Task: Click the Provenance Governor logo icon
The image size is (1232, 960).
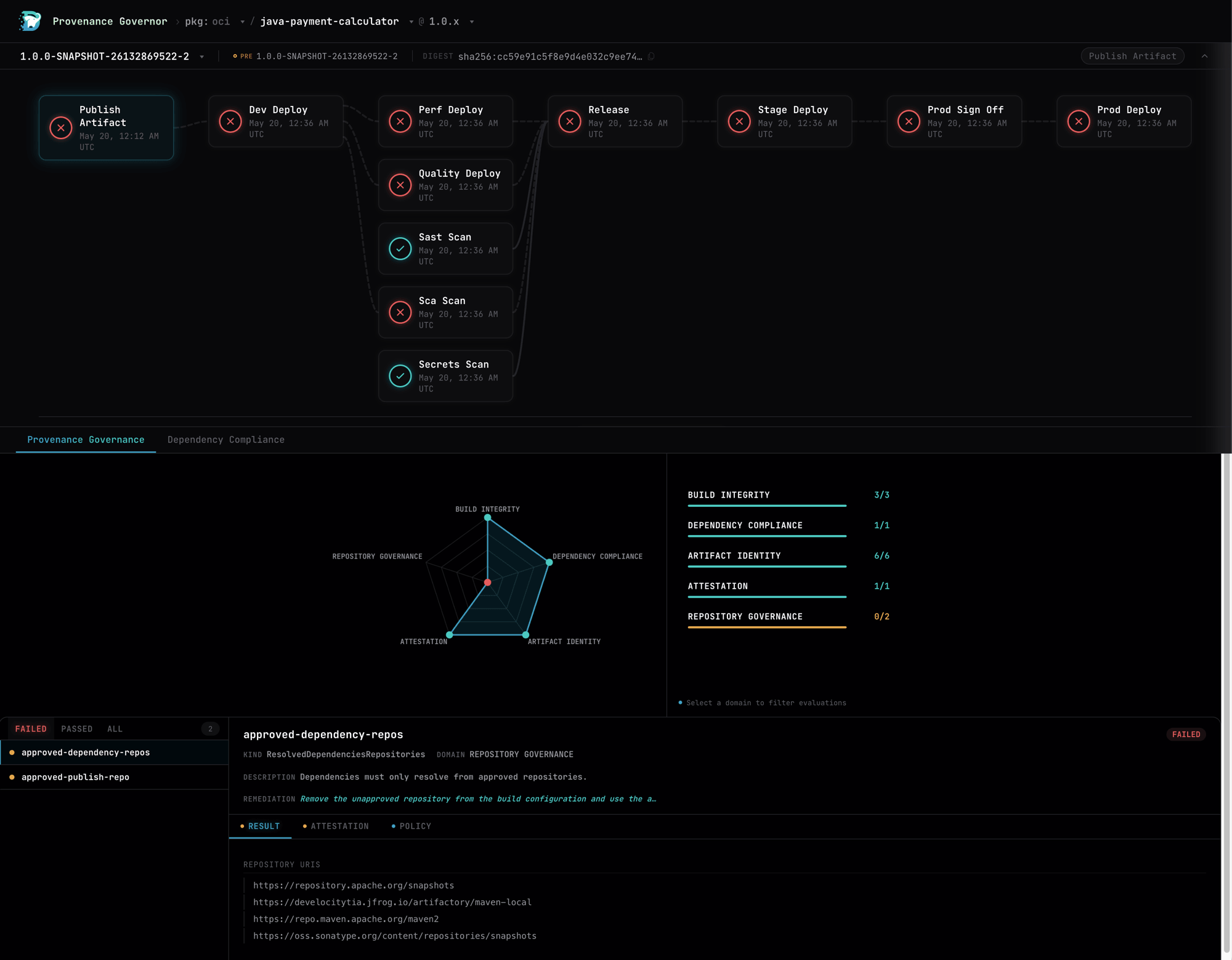Action: click(30, 21)
